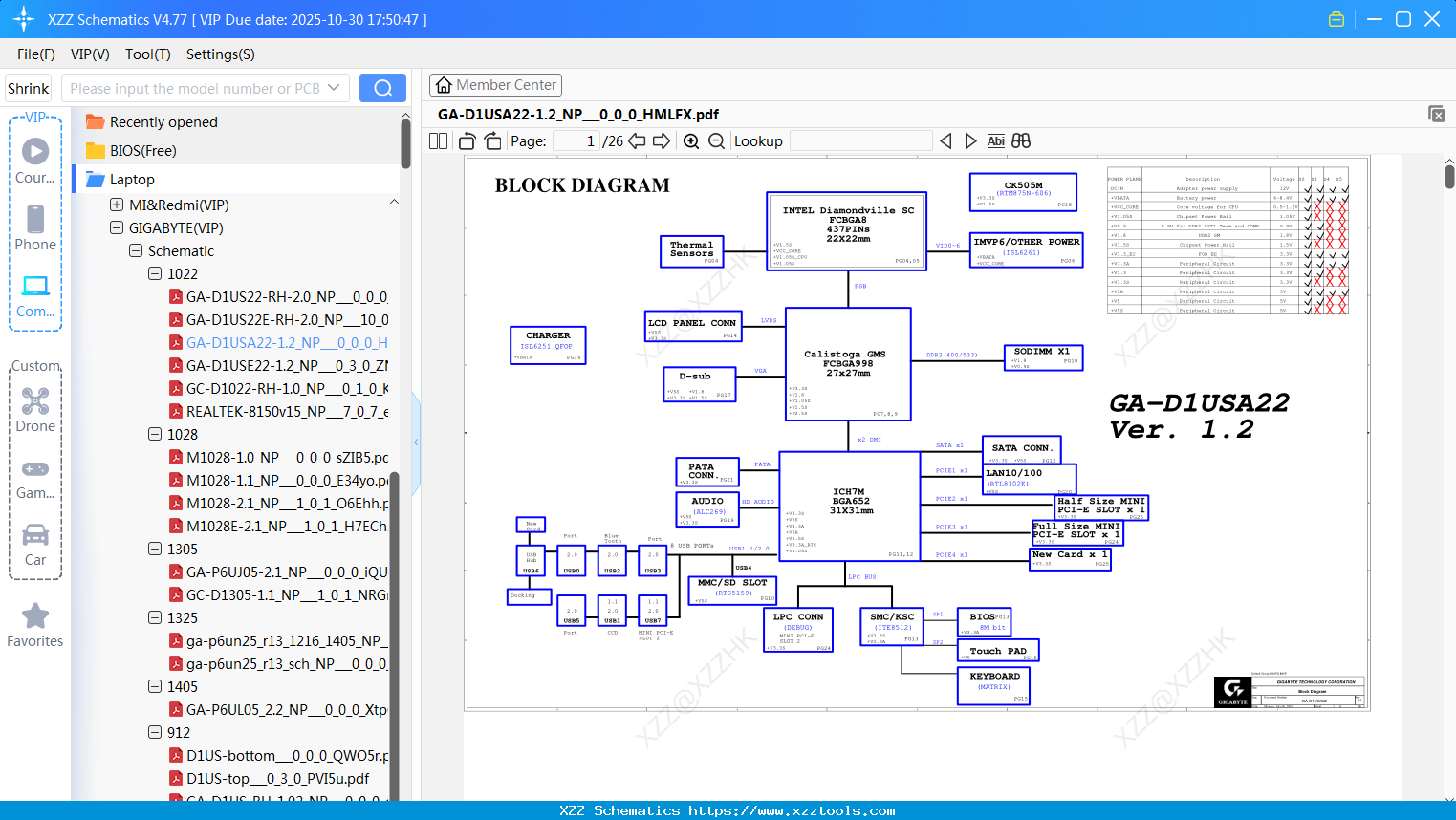Open the Member Center button
The height and width of the screenshot is (820, 1456).
[495, 85]
